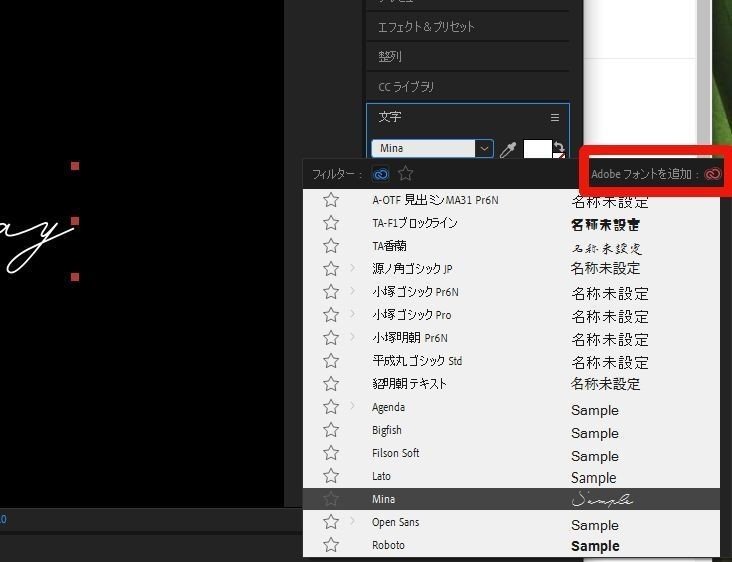Click the Creative Cloud icon to add Adobe Fonts
Screen dimensions: 732x562
712,174
